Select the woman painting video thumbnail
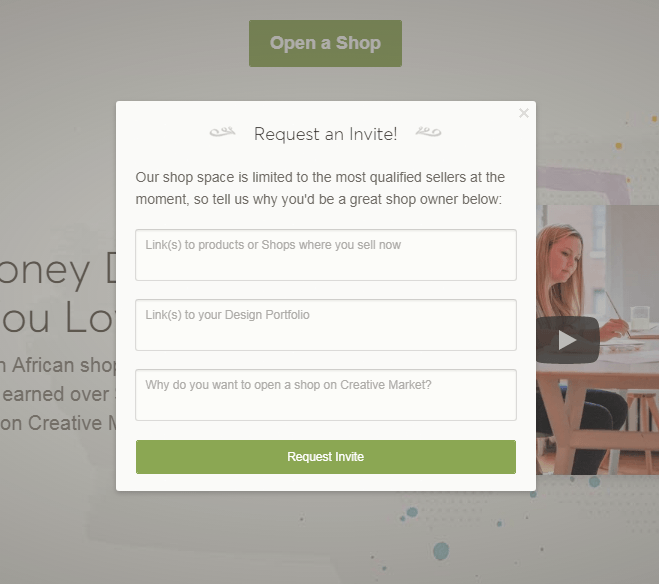The image size is (659, 584). coord(597,339)
